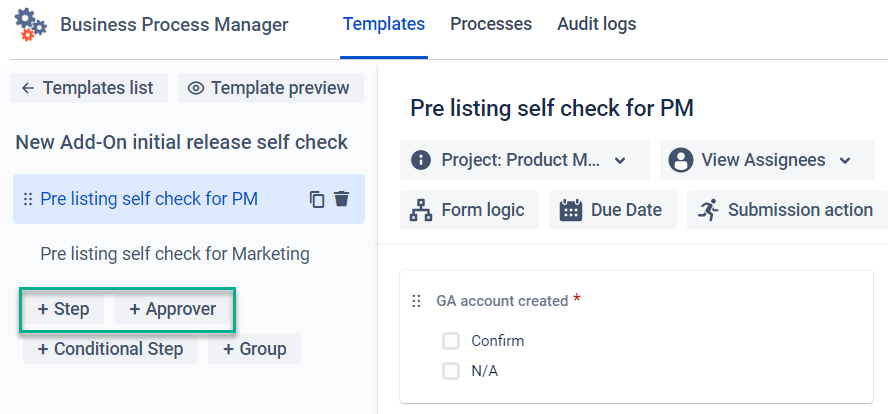Click the Business Process Manager gear logo

31,24
